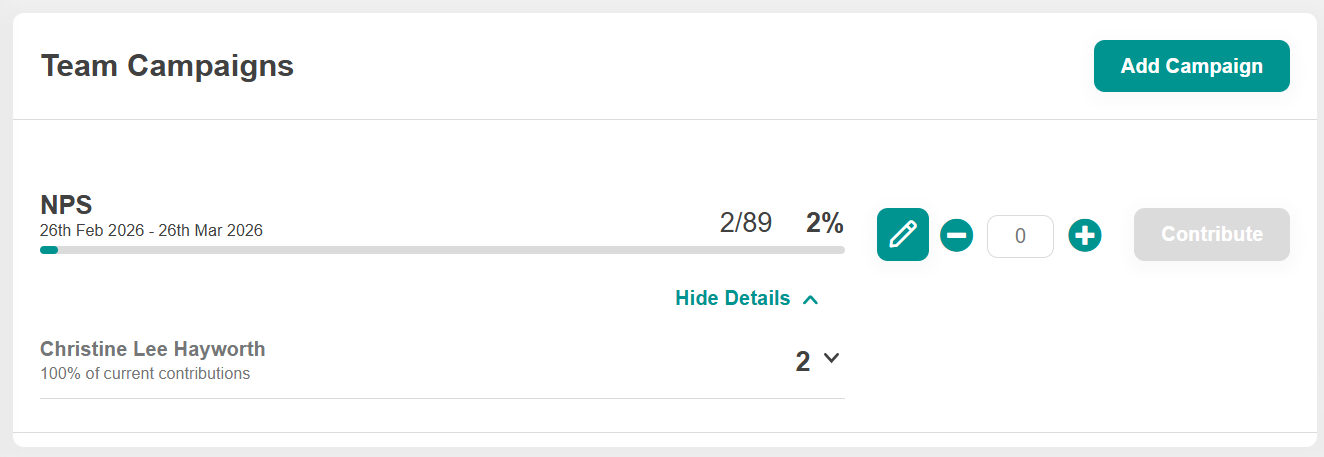The height and width of the screenshot is (457, 1324).
Task: Click the 2/89 progress count
Action: click(x=745, y=222)
